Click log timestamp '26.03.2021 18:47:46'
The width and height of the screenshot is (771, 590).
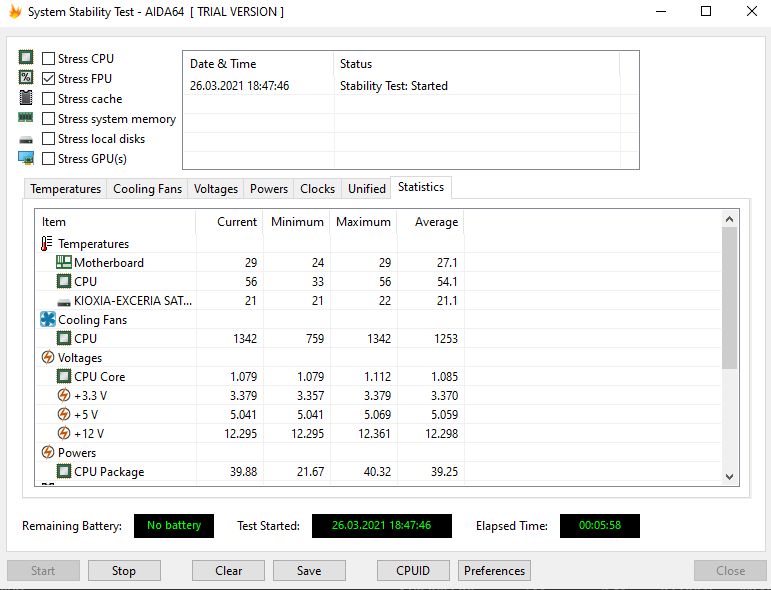239,86
